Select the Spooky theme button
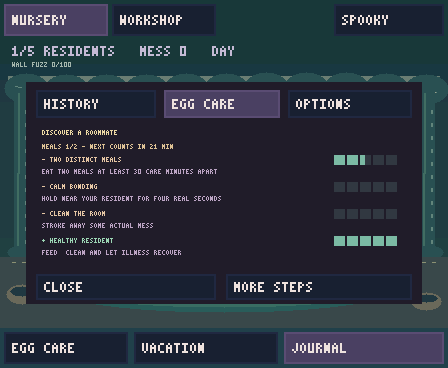 [x=389, y=20]
